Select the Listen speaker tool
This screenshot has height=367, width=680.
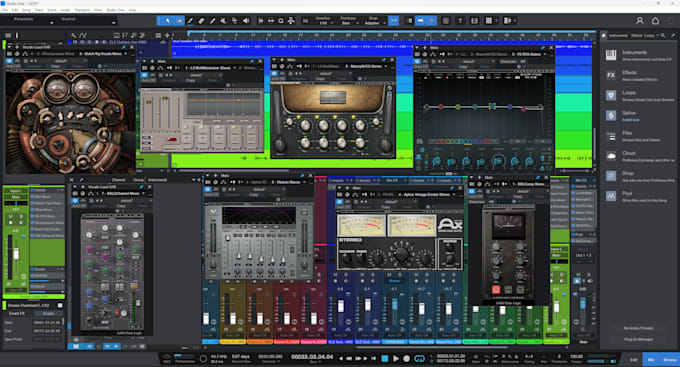click(246, 20)
